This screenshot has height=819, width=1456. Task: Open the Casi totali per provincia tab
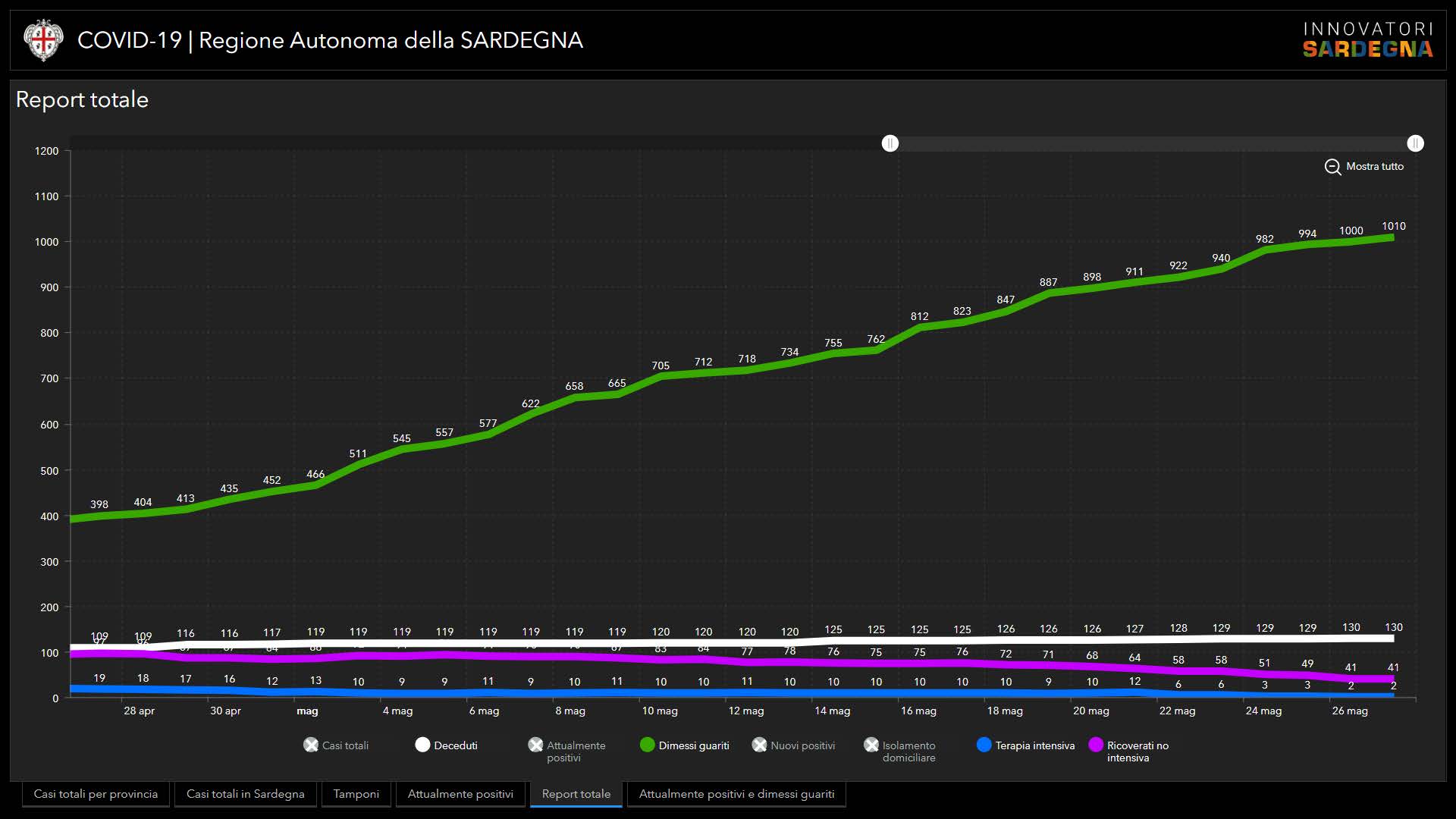click(x=96, y=794)
